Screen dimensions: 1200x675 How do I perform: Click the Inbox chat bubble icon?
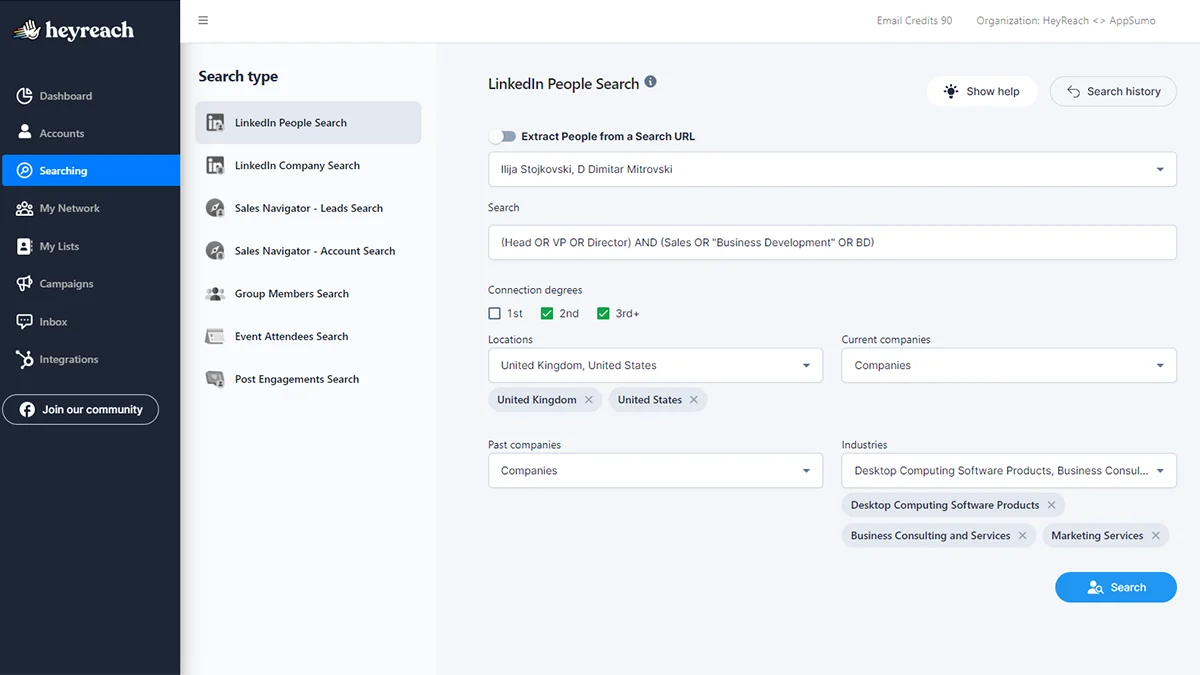pos(25,322)
